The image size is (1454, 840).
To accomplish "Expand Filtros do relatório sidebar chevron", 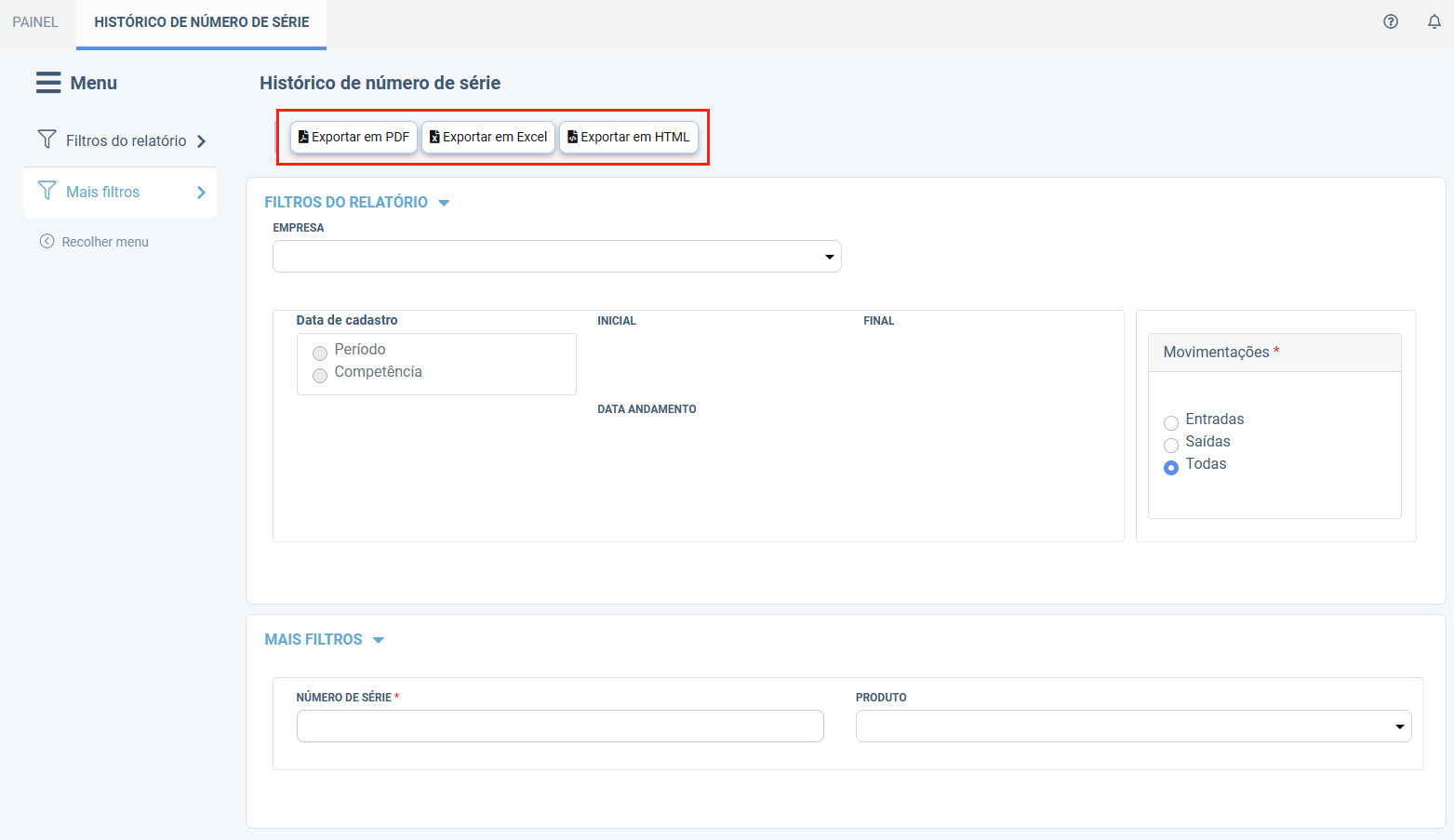I will [201, 141].
